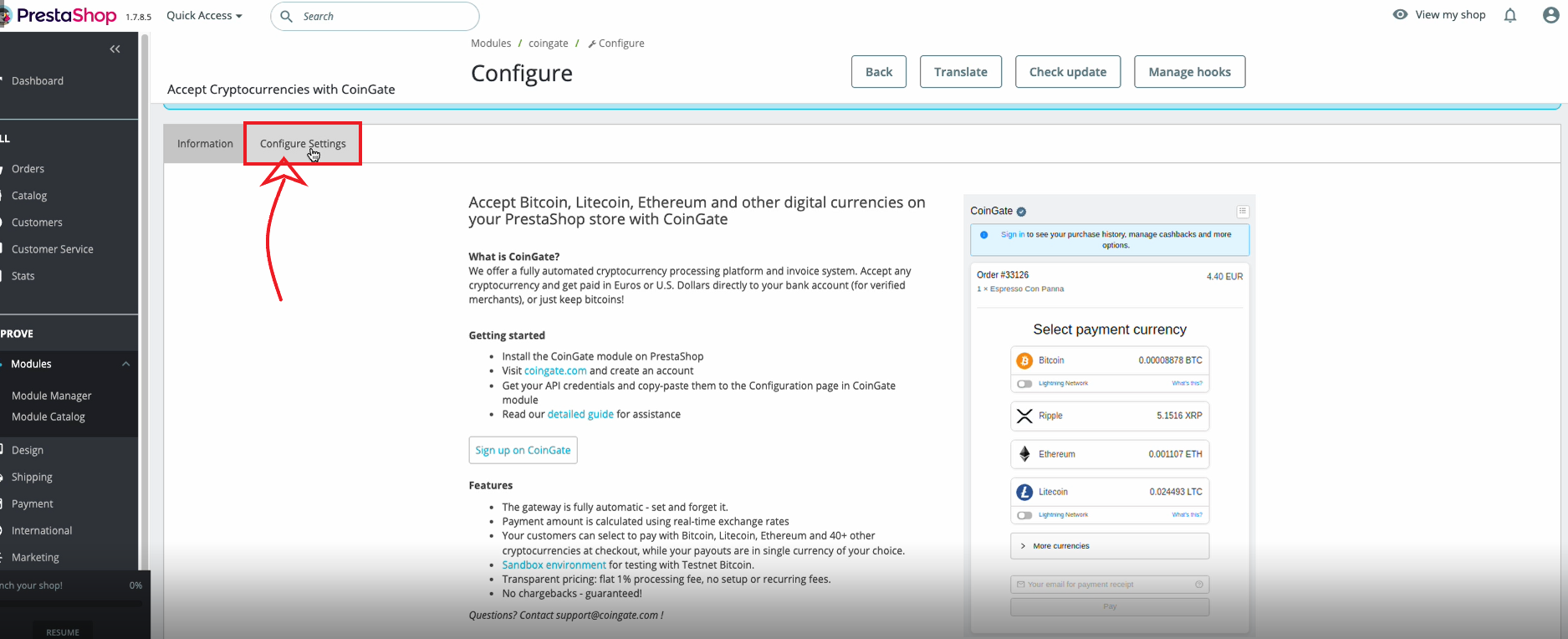Collapse the Modules menu chevron
1568x639 pixels.
[126, 364]
